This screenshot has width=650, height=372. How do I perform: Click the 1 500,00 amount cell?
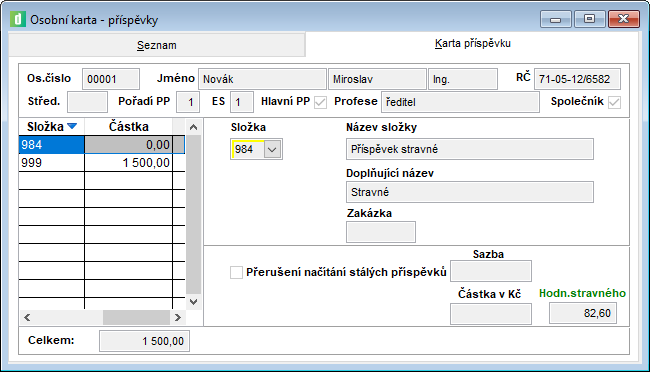[129, 163]
